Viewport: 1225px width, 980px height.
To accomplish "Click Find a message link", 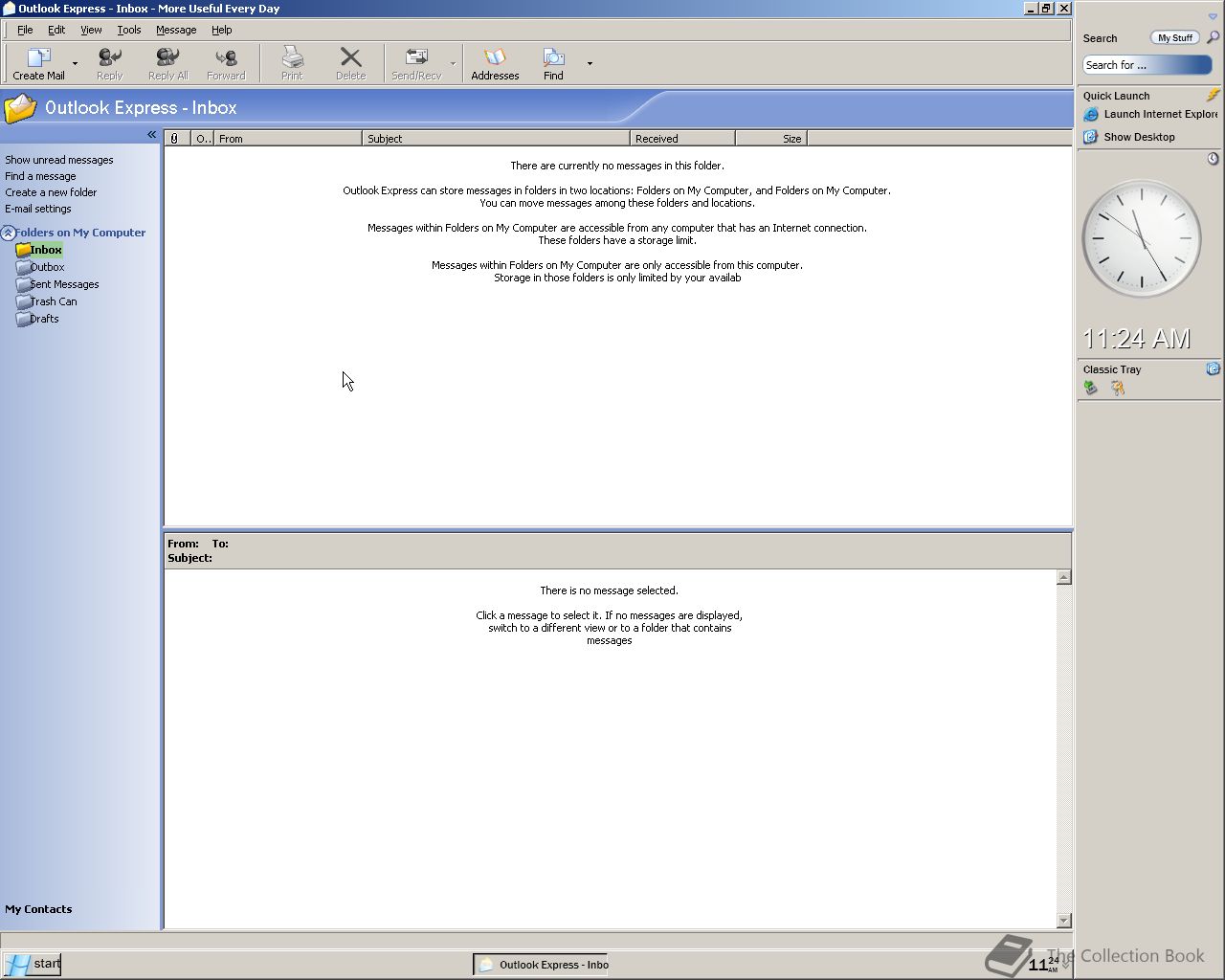I will 40,176.
